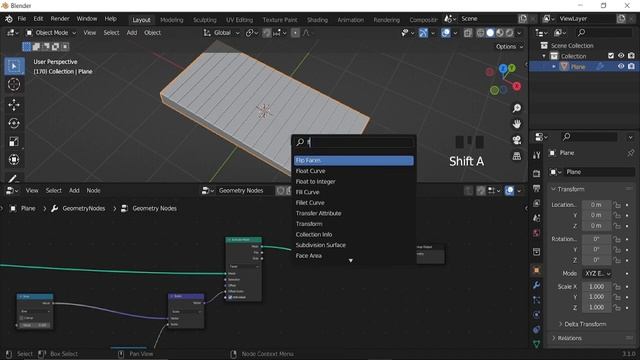The height and width of the screenshot is (360, 640).
Task: Open the File menu
Action: pos(22,19)
